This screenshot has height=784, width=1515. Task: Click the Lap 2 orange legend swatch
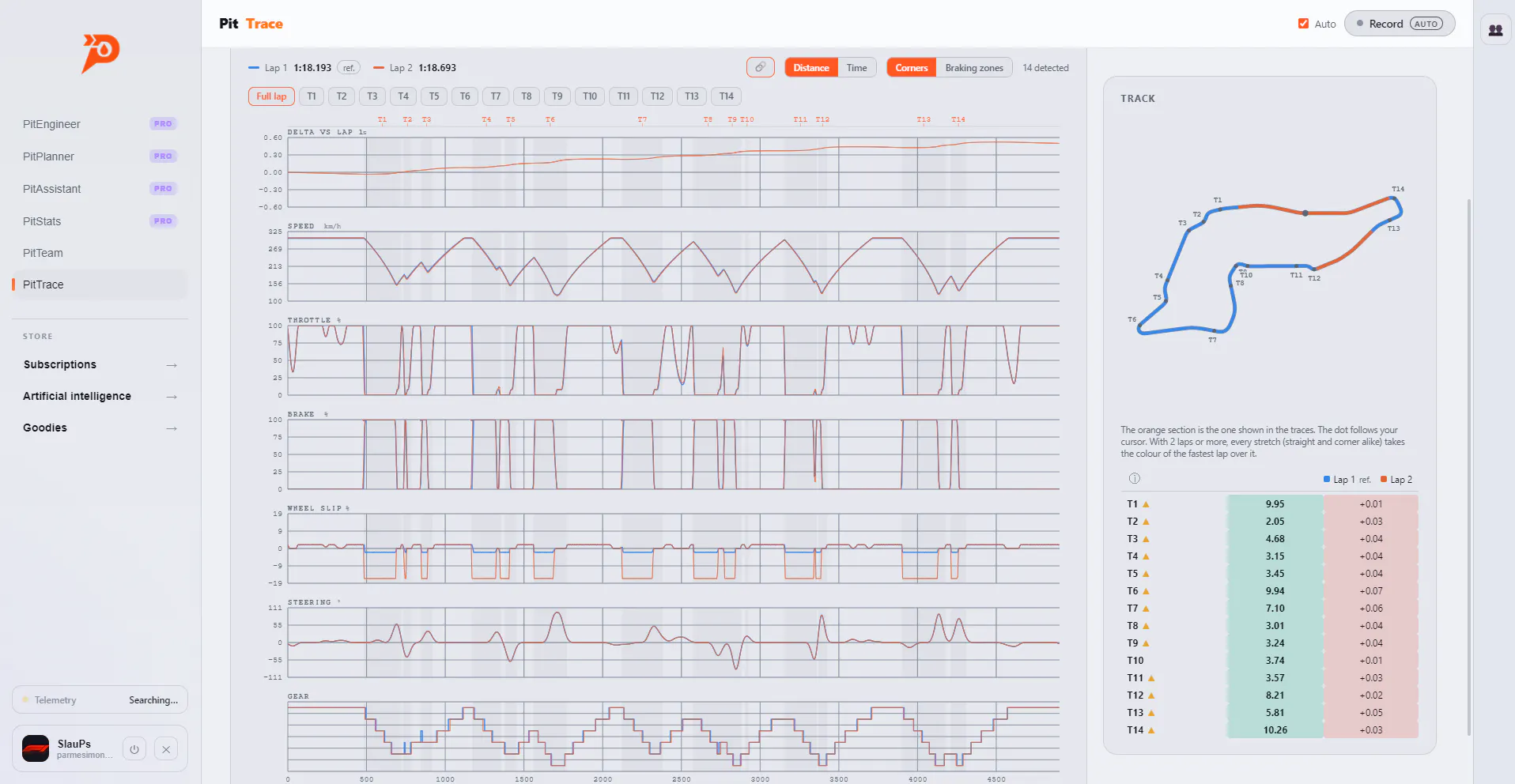(x=1384, y=479)
